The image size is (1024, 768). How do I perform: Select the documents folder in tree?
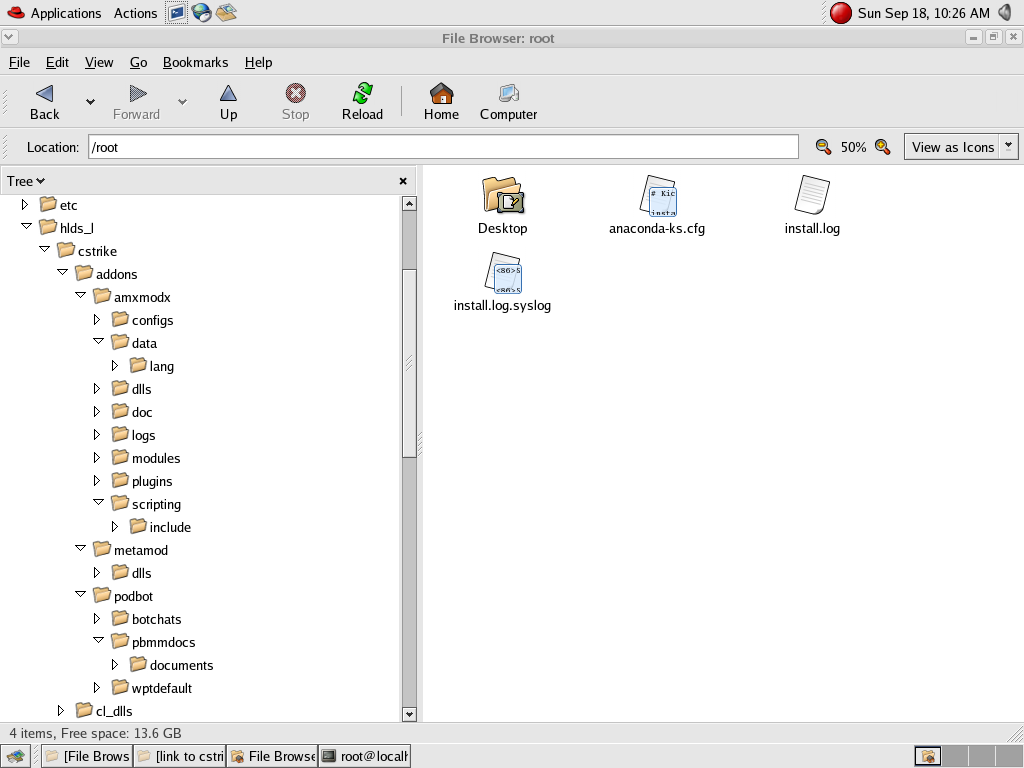[x=172, y=665]
